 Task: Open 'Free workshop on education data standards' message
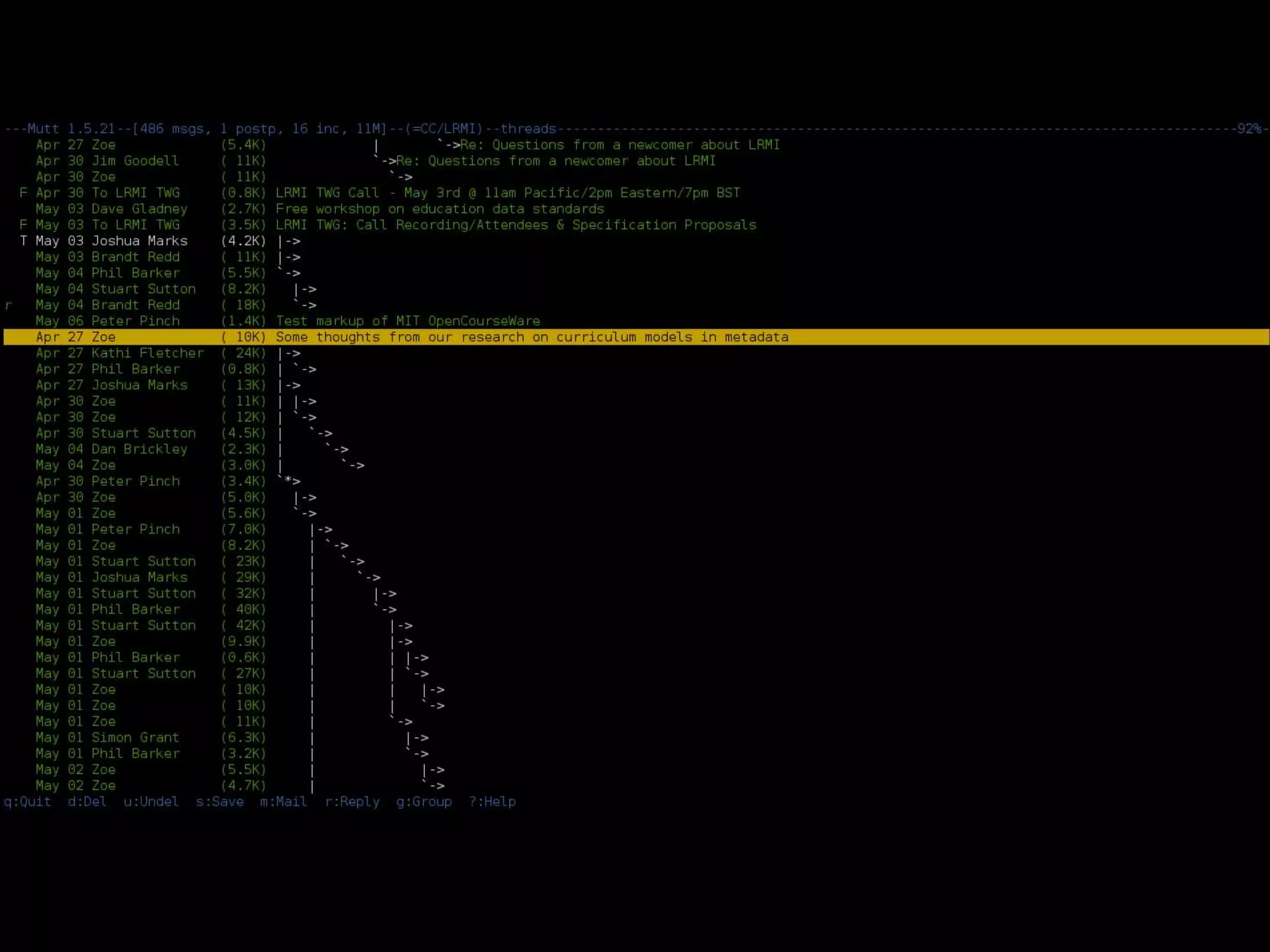(440, 209)
